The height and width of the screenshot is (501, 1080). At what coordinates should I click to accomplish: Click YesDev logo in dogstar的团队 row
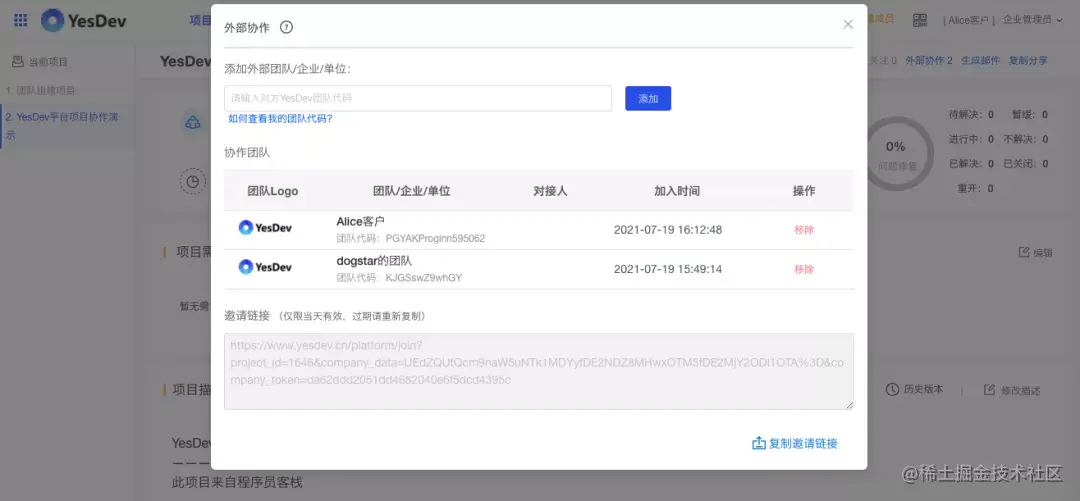265,267
